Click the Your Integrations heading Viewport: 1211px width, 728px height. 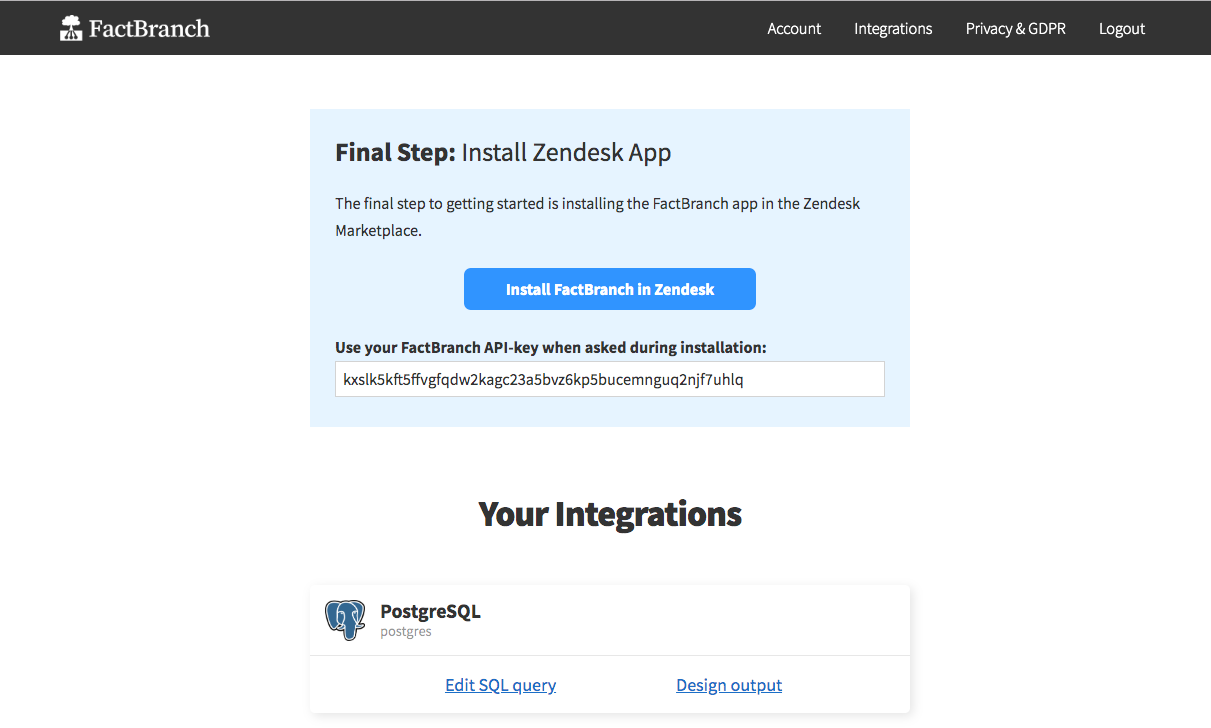pos(610,514)
